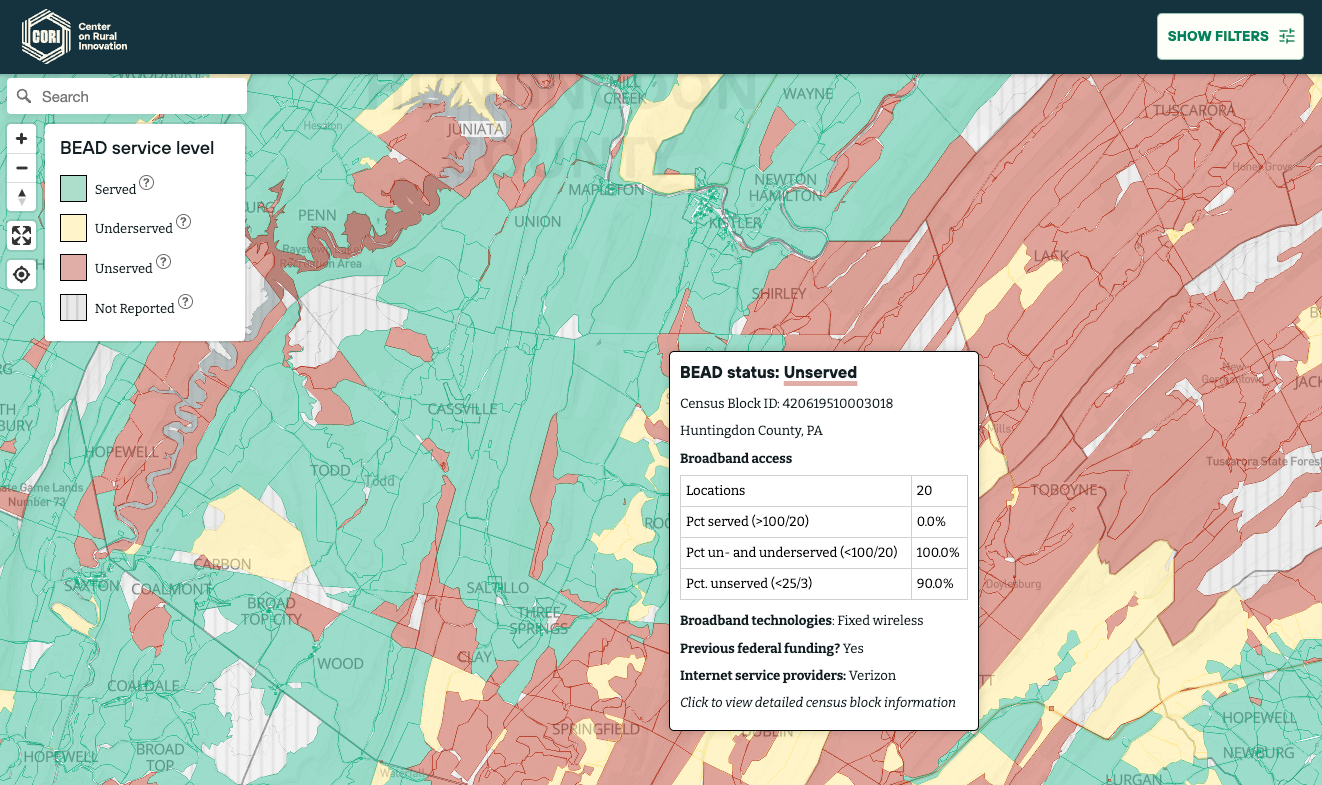Click the sliders icon in filters button

click(1287, 36)
